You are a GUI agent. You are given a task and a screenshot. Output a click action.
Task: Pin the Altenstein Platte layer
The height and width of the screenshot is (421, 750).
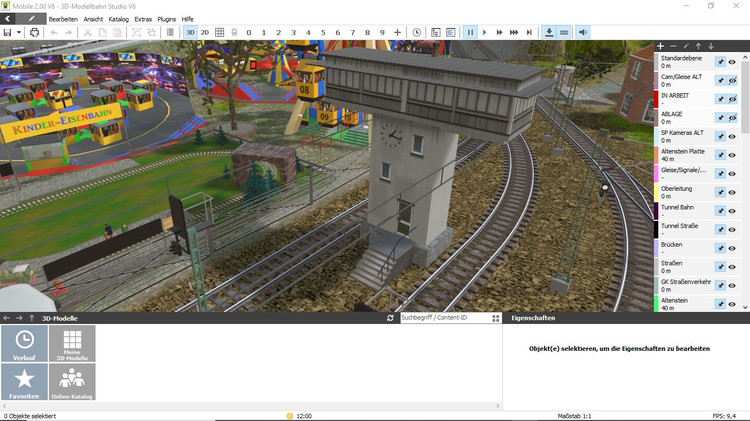click(x=720, y=155)
